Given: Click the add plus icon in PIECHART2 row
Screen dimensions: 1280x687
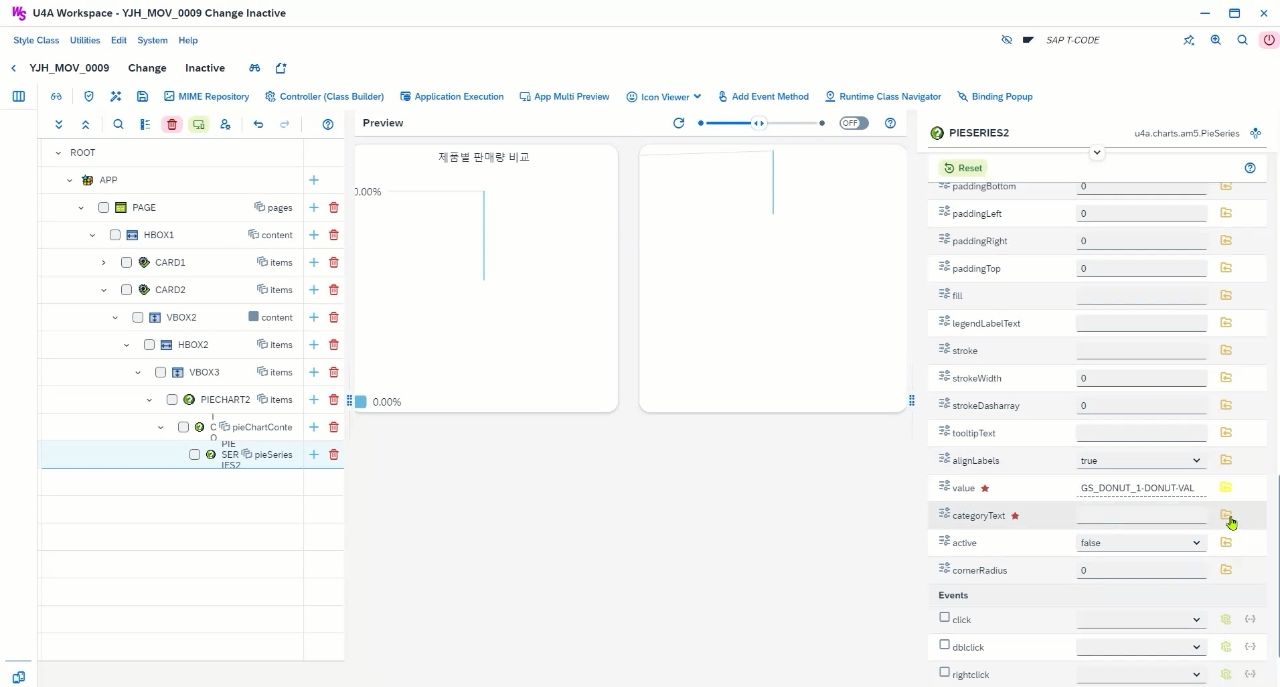Looking at the screenshot, I should [314, 399].
